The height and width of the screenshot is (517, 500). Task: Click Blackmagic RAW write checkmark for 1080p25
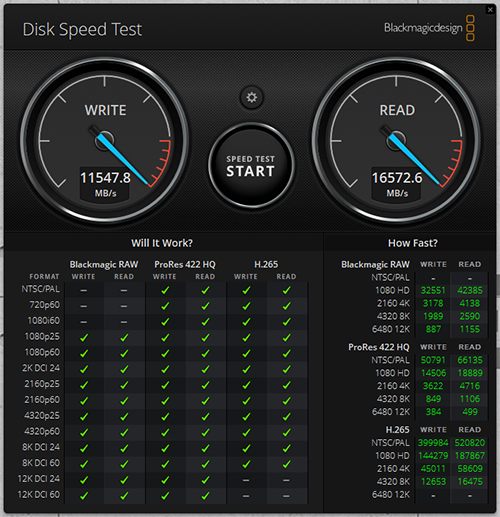pyautogui.click(x=84, y=338)
